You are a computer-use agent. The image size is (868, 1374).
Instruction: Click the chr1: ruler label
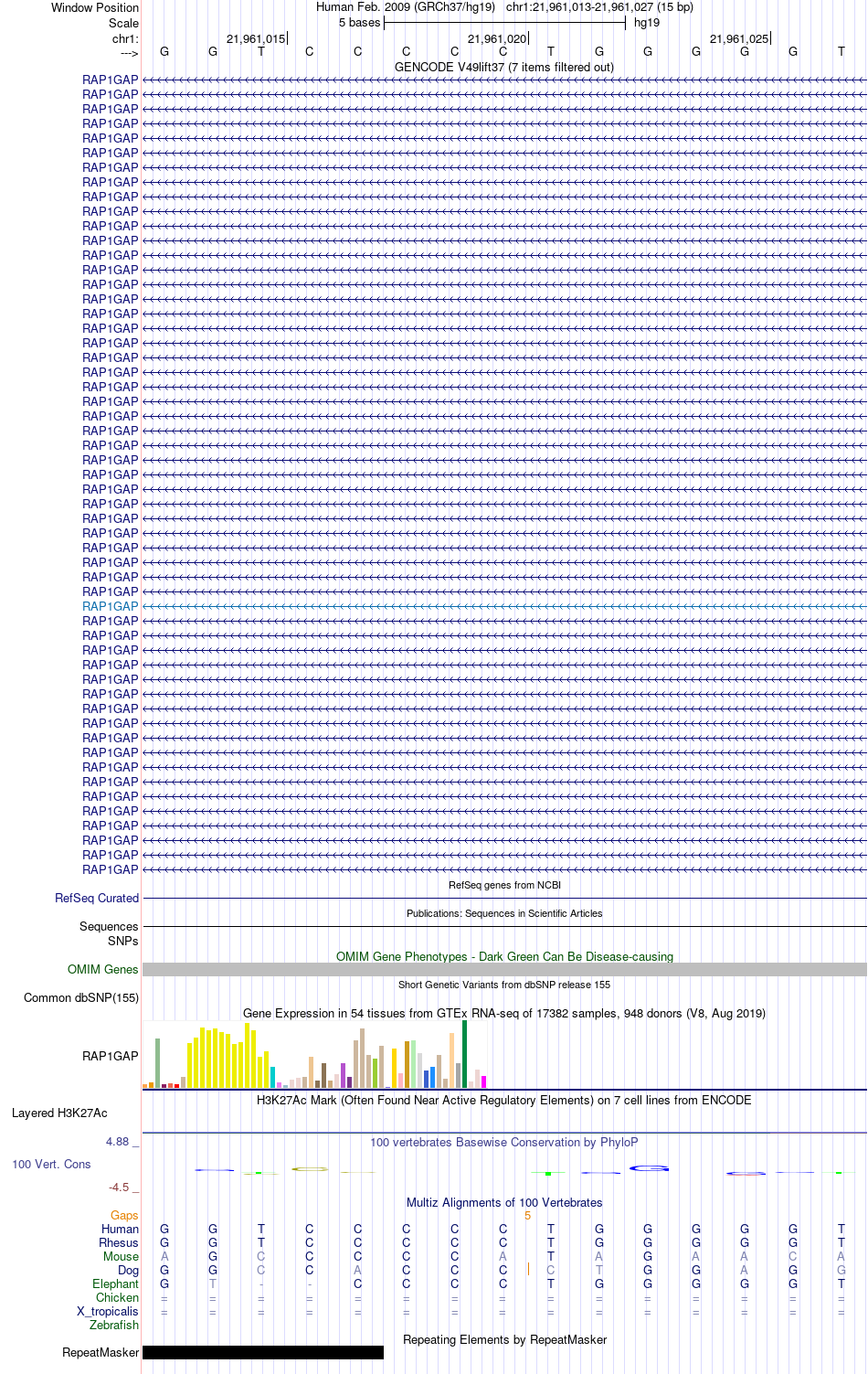(x=125, y=39)
